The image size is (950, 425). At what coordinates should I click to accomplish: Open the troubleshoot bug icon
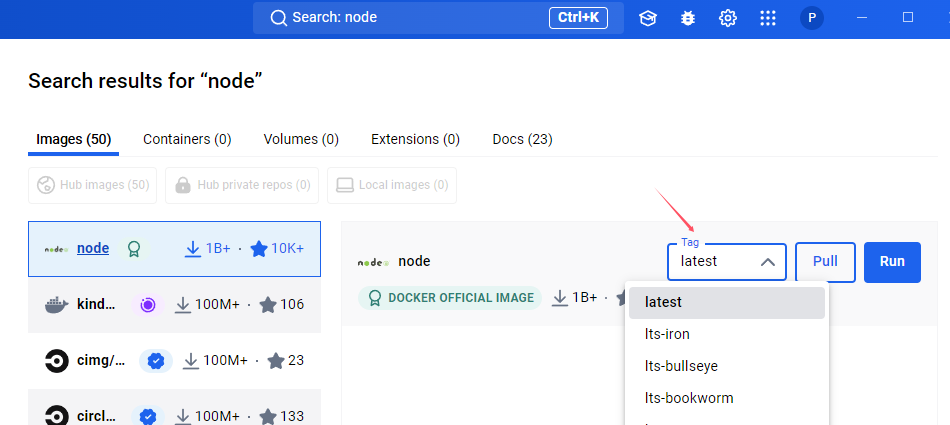[688, 18]
